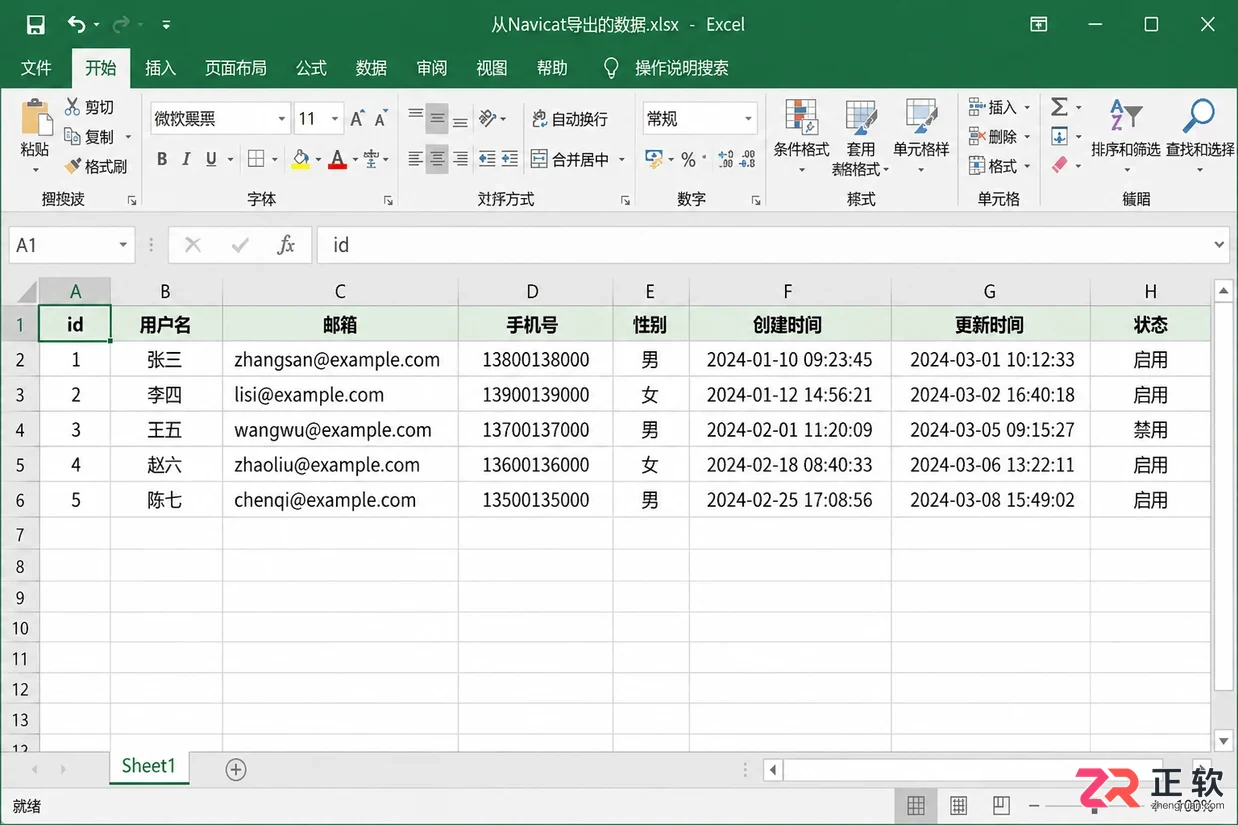Expand the Format (格式) cells dropdown
The width and height of the screenshot is (1238, 825).
(1026, 165)
